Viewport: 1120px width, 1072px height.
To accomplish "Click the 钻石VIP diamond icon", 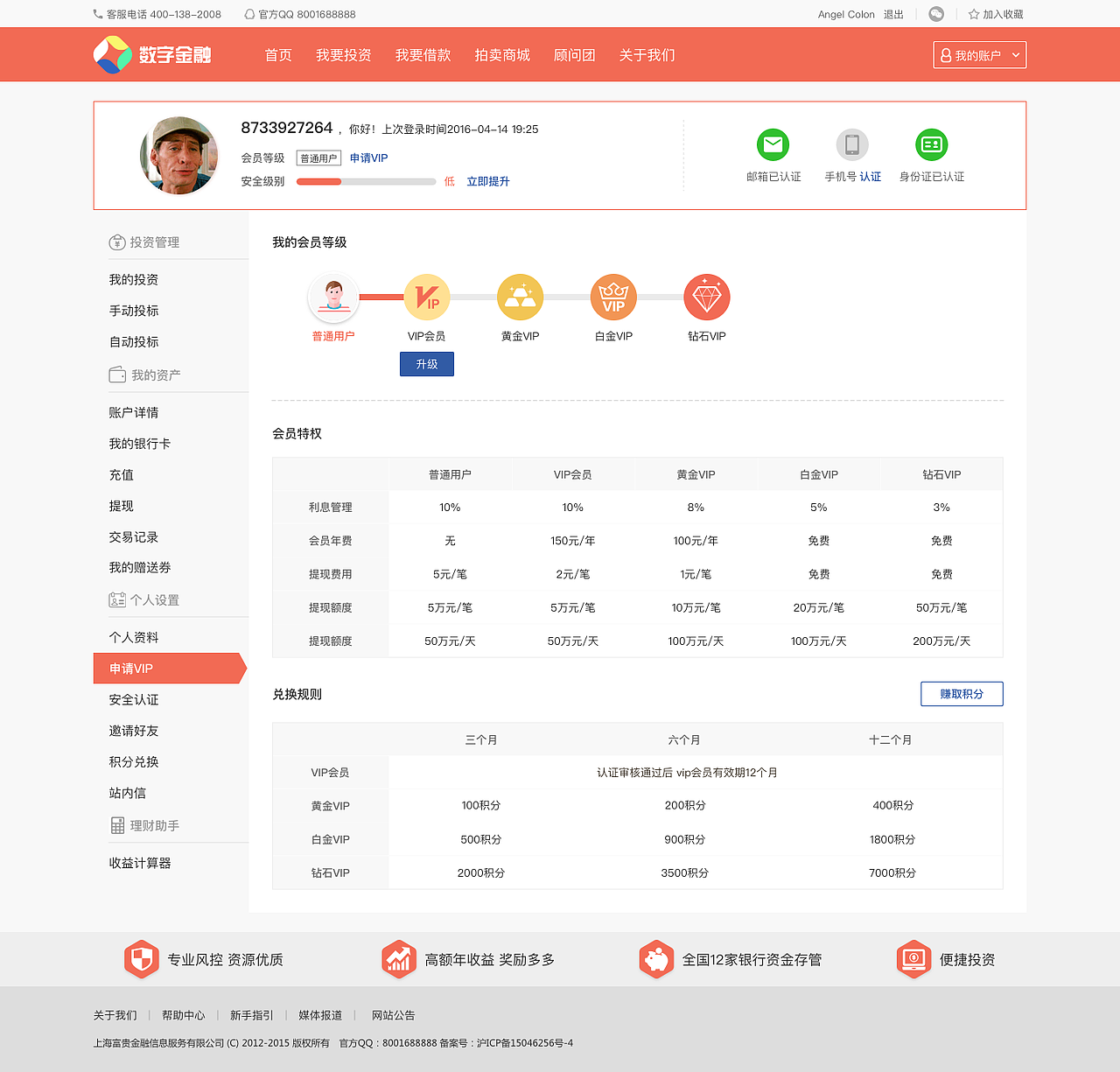I will (707, 298).
